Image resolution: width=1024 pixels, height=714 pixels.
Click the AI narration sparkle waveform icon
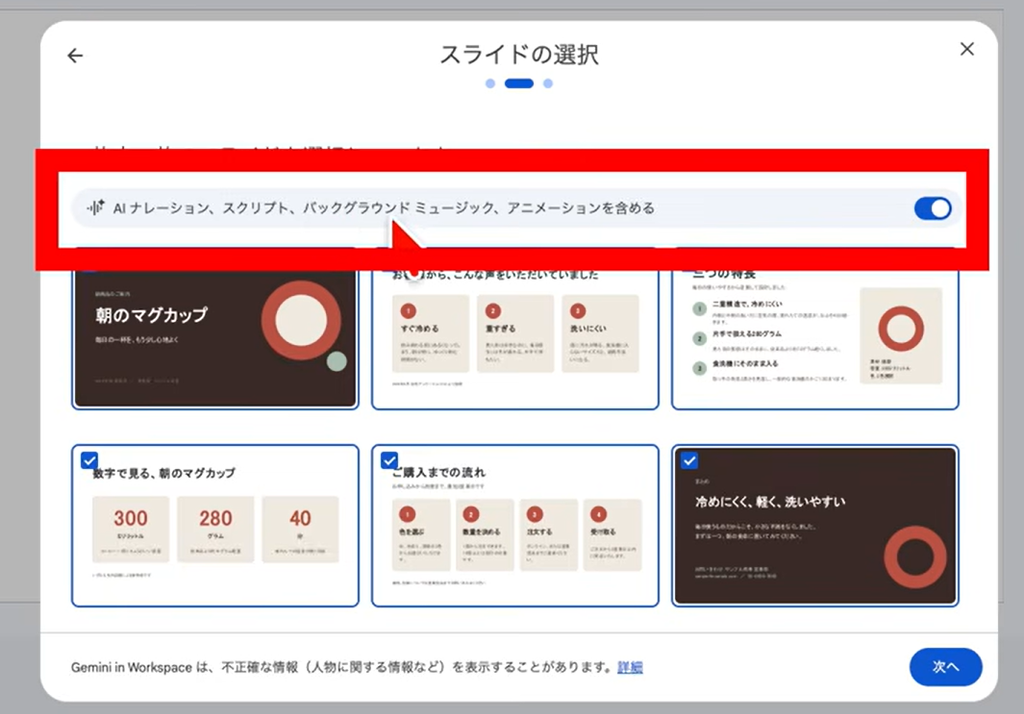pyautogui.click(x=95, y=208)
